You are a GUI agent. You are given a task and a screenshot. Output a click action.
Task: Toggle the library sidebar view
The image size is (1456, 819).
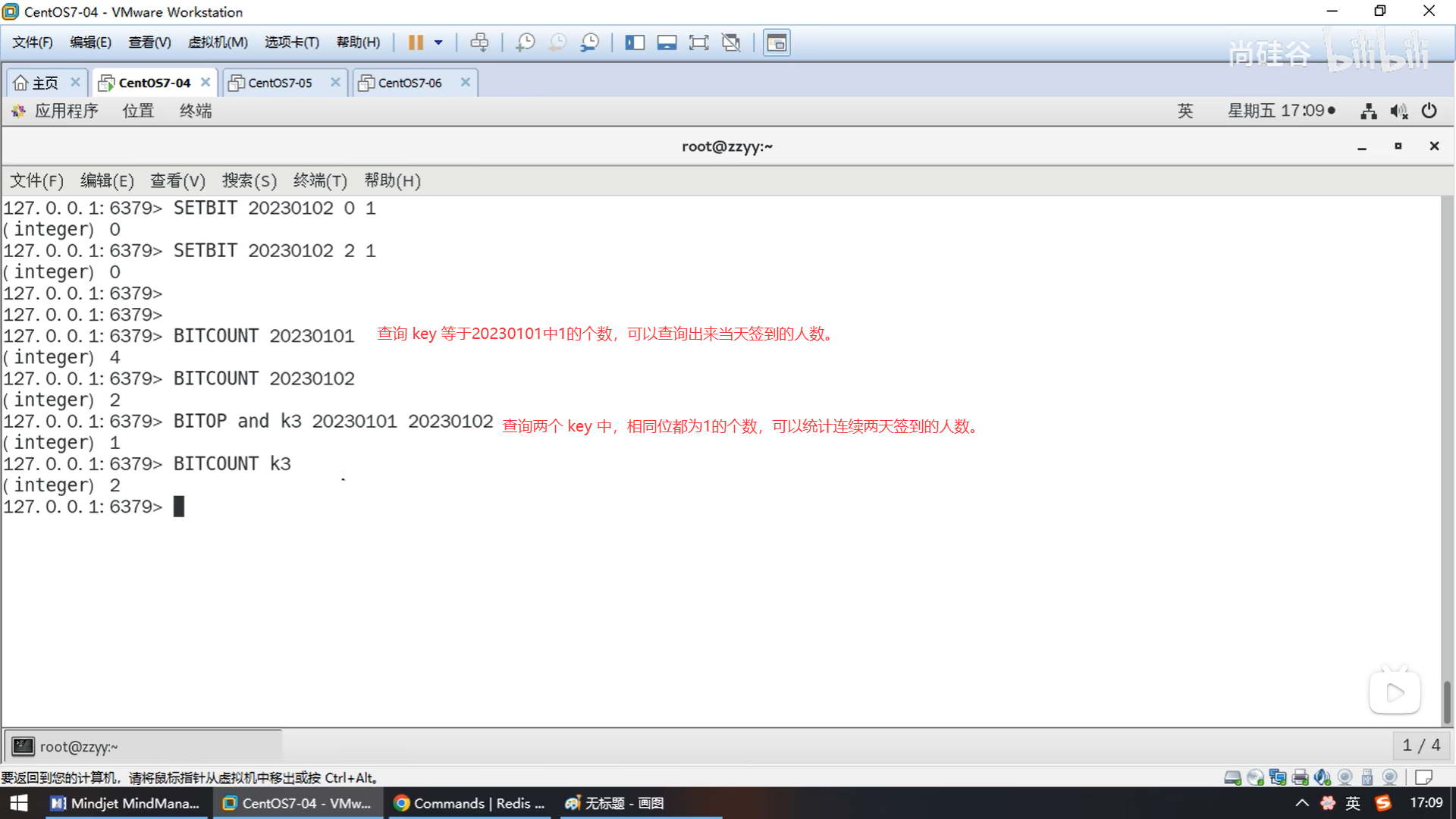click(x=635, y=42)
